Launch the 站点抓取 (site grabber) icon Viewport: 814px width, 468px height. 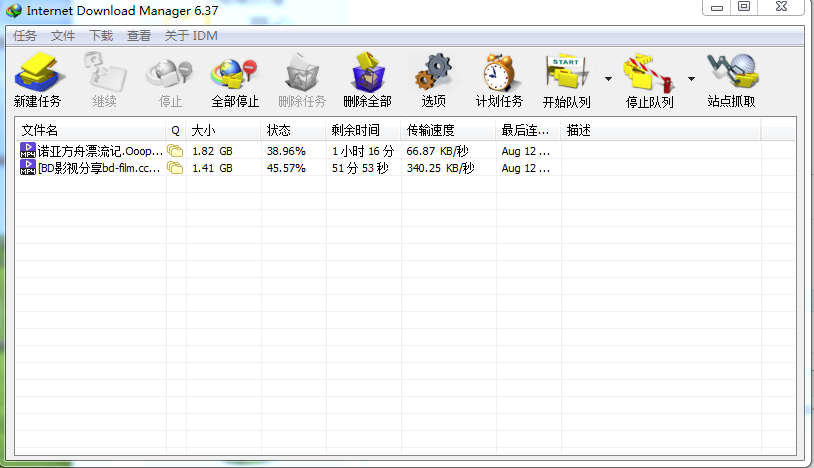coord(732,72)
